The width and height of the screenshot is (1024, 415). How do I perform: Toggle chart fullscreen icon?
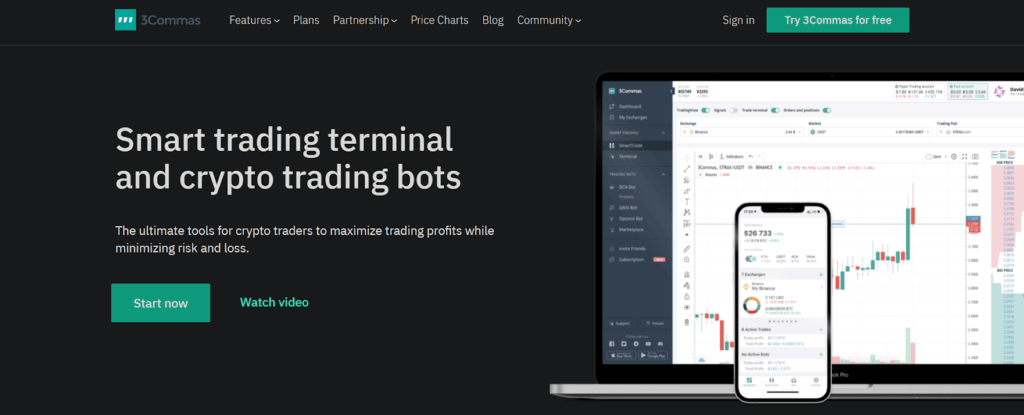(965, 157)
